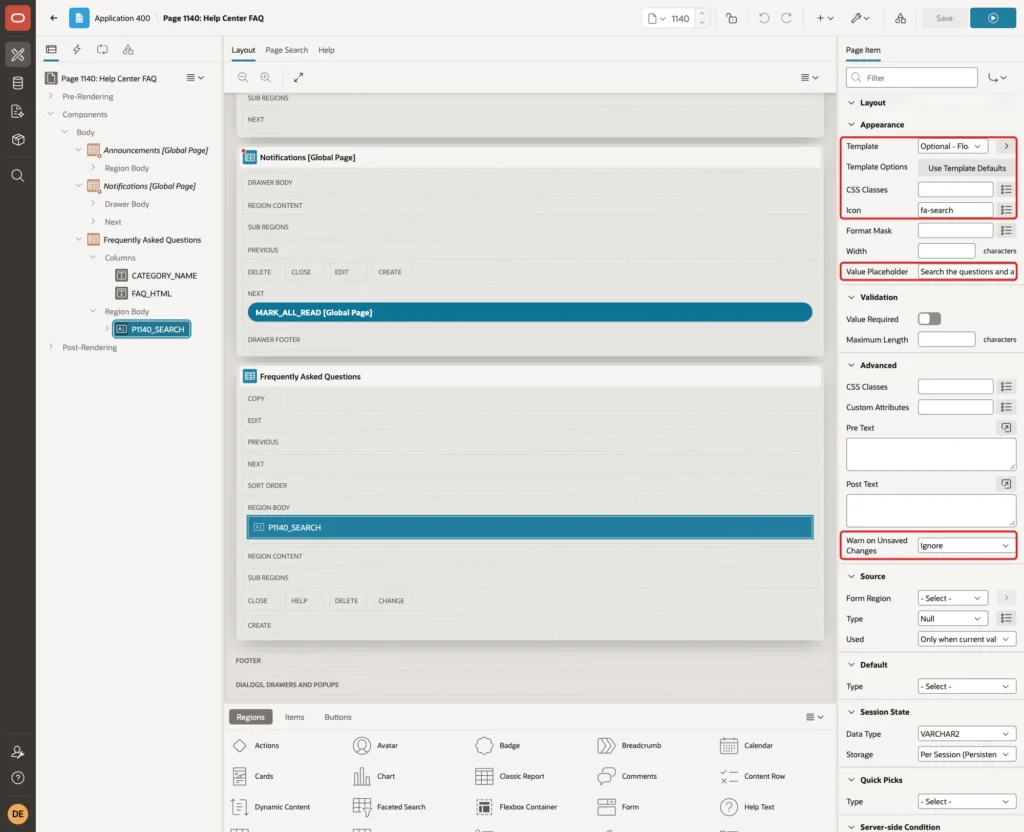Image resolution: width=1024 pixels, height=832 pixels.
Task: Click the Oracle logo at top left
Action: (x=18, y=18)
